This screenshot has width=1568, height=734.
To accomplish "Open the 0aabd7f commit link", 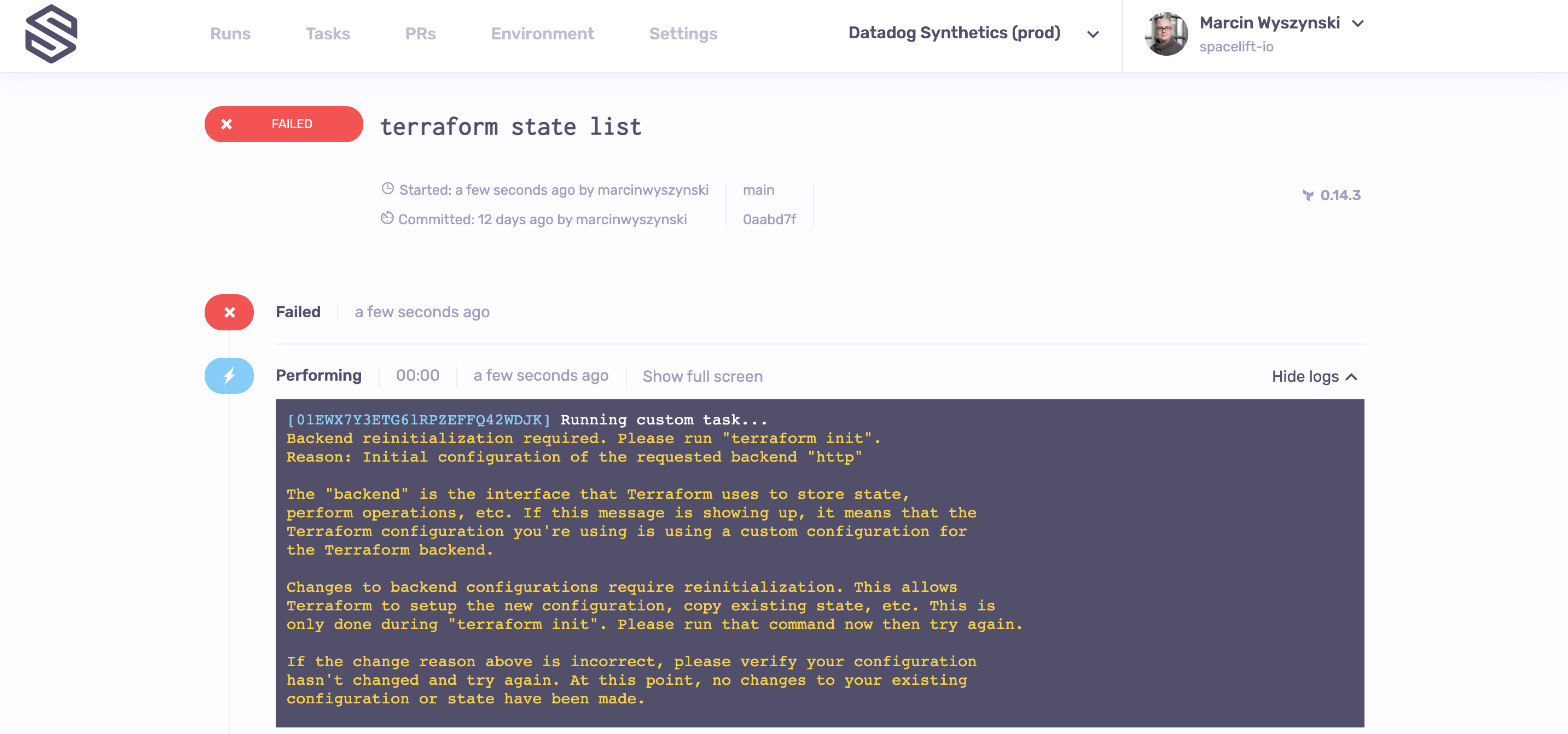I will [x=769, y=219].
